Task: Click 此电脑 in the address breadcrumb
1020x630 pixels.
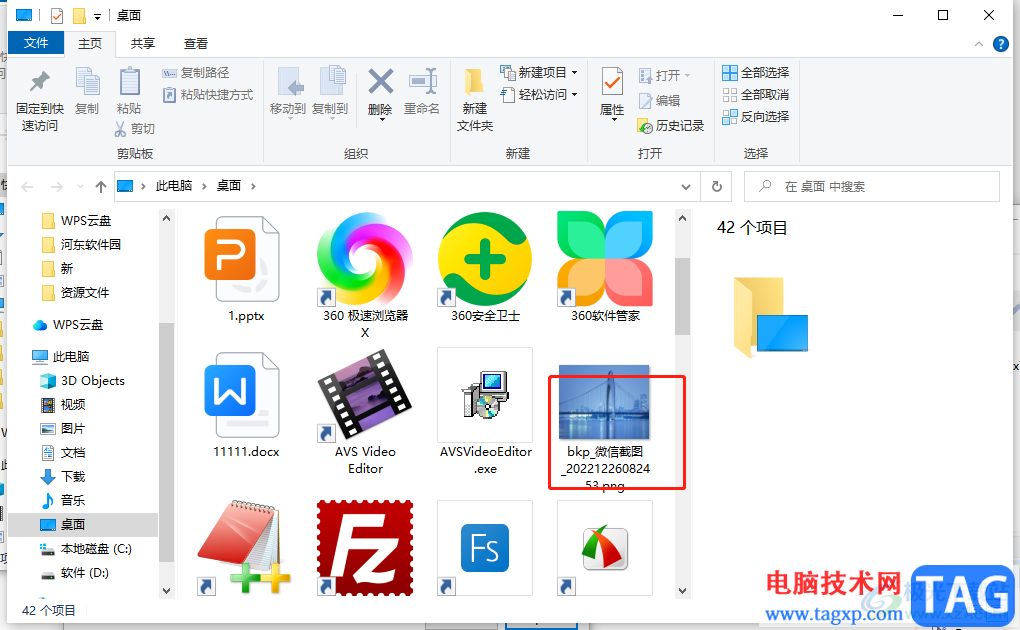Action: click(174, 186)
